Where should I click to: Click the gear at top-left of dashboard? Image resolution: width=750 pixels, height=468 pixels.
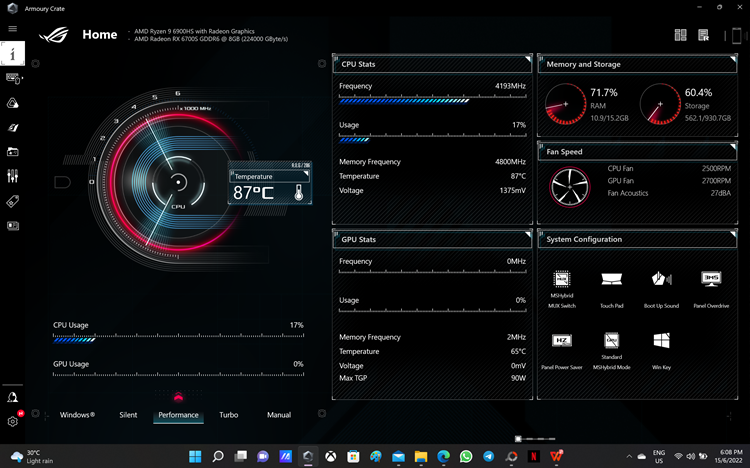[x=35, y=63]
